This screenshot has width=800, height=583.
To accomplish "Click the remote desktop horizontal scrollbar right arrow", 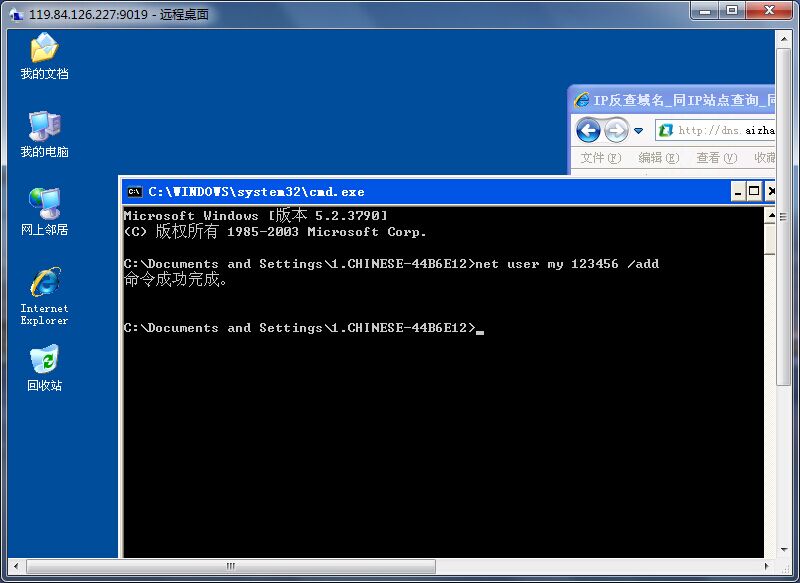I will click(767, 566).
